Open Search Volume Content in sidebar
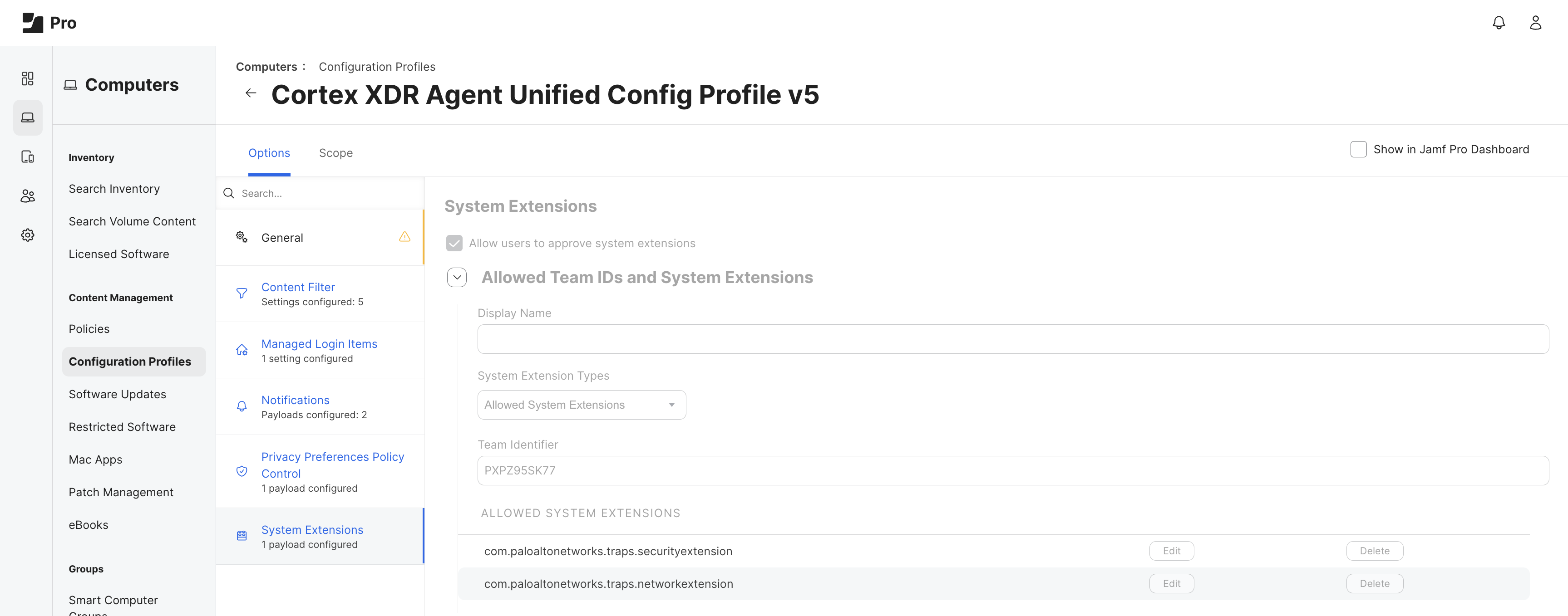Screen dimensions: 1568x616 (x=132, y=222)
